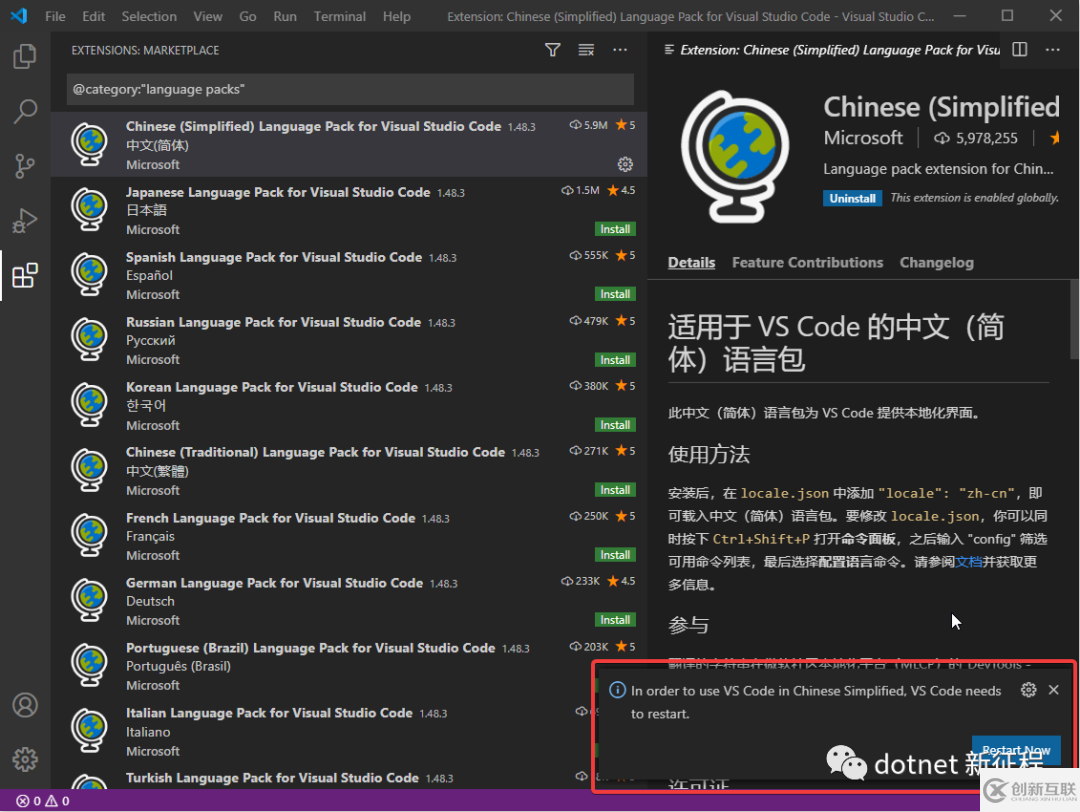This screenshot has width=1080, height=812.
Task: Click the Restart Now button
Action: click(1016, 750)
